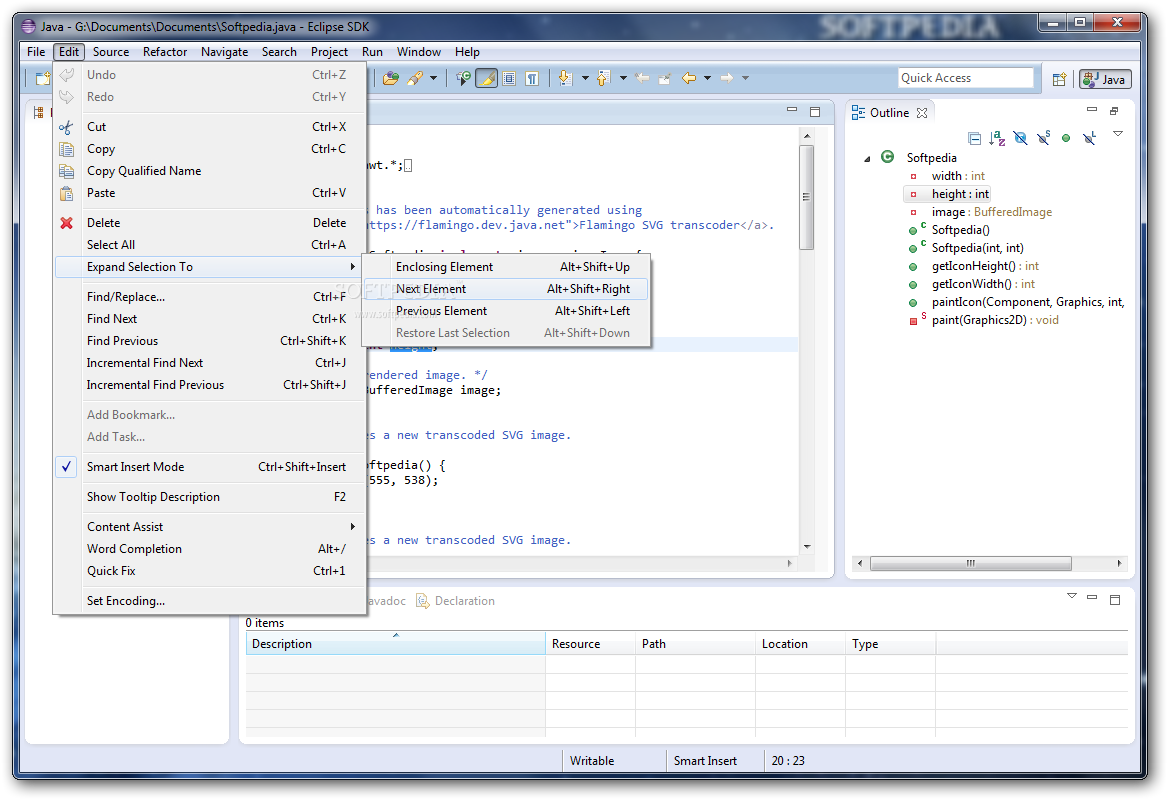The image size is (1168, 800).
Task: Choose Enclosing Element in submenu
Action: click(x=506, y=267)
